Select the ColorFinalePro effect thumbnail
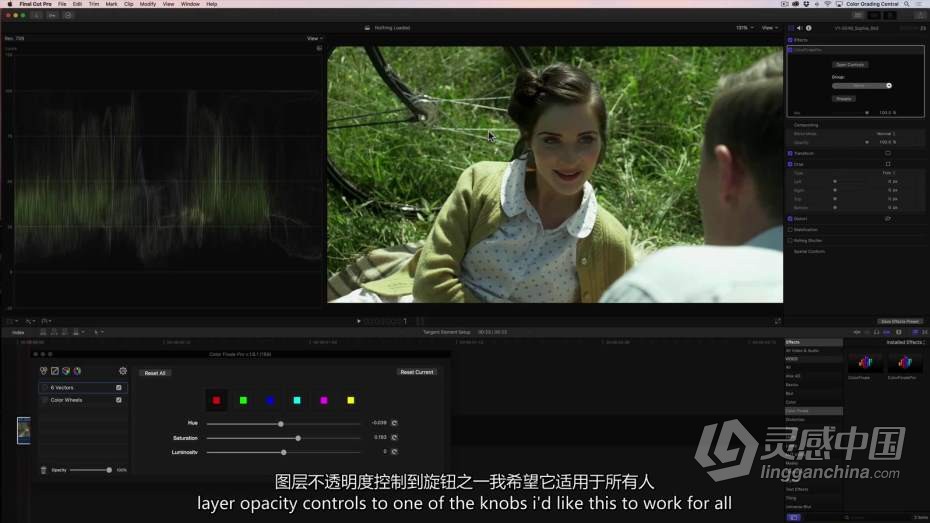The image size is (930, 523). (x=905, y=362)
